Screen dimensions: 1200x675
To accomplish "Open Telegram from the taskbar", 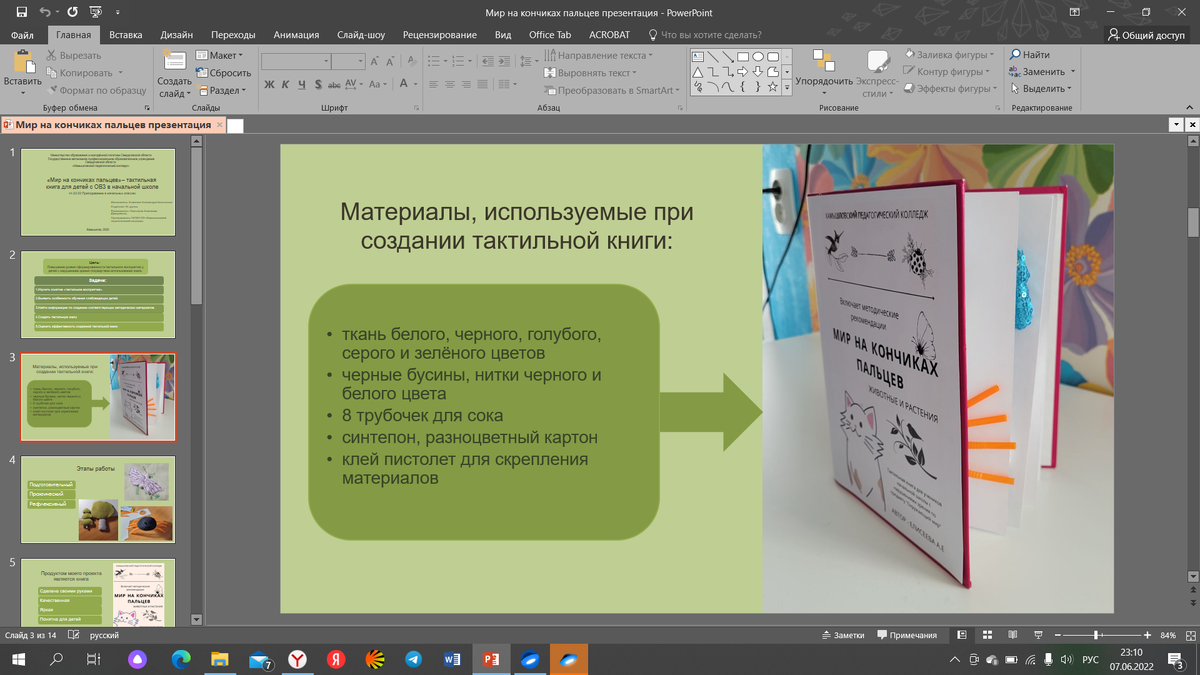I will point(414,660).
